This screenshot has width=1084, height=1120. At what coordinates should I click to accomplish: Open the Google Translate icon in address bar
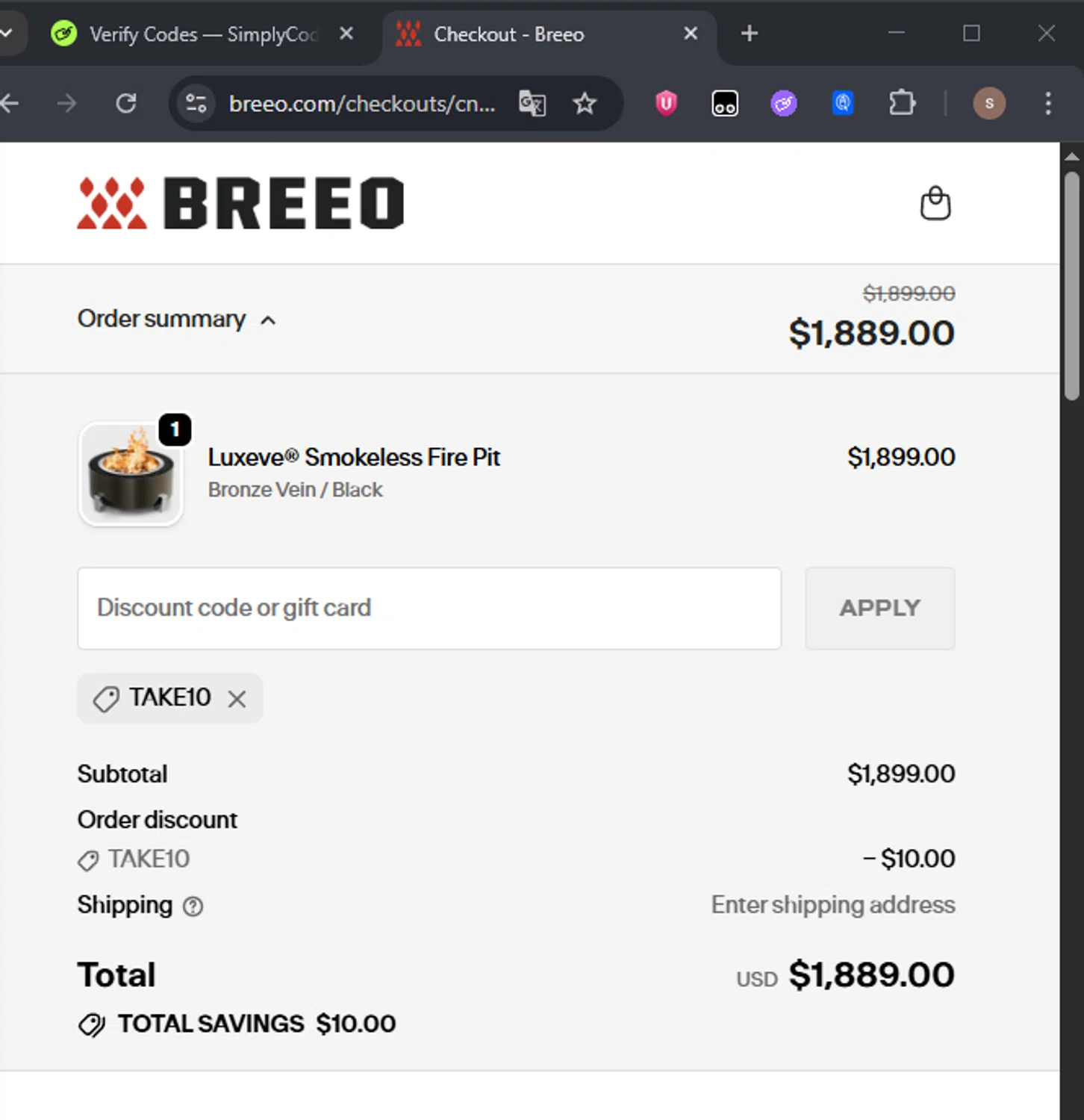pyautogui.click(x=532, y=103)
